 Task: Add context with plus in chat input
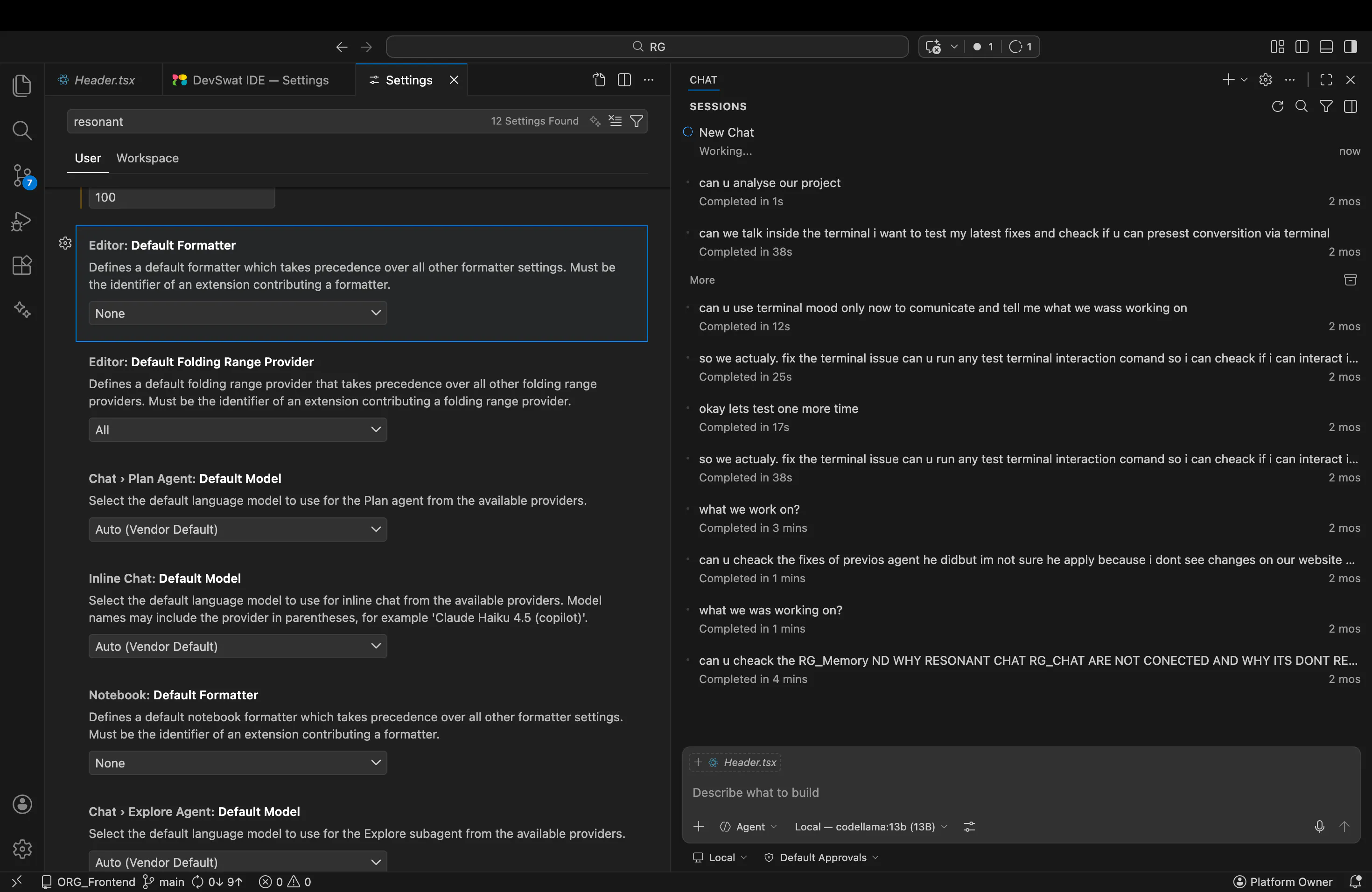(x=699, y=826)
